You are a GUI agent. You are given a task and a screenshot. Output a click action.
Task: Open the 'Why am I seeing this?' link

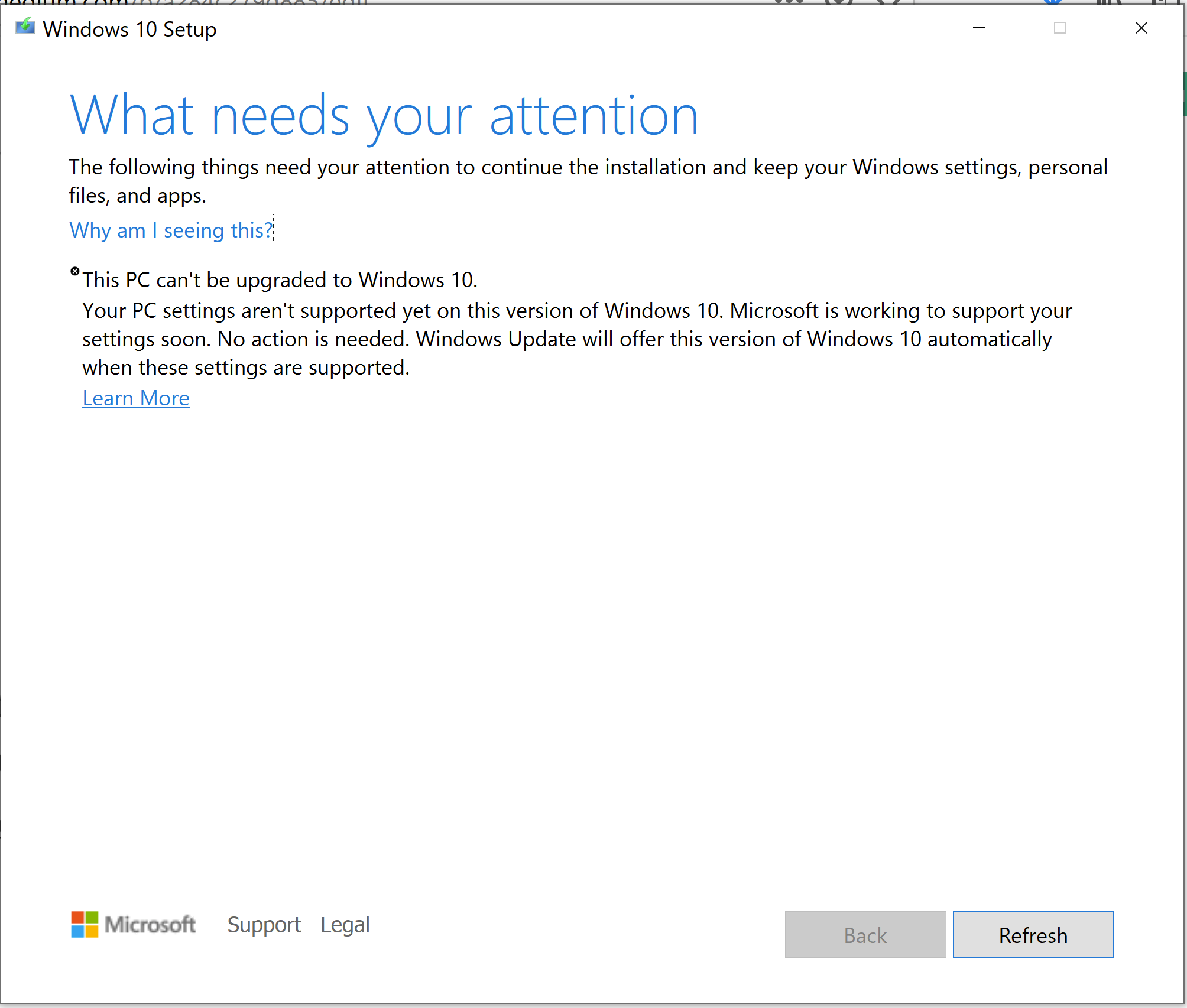pos(171,230)
